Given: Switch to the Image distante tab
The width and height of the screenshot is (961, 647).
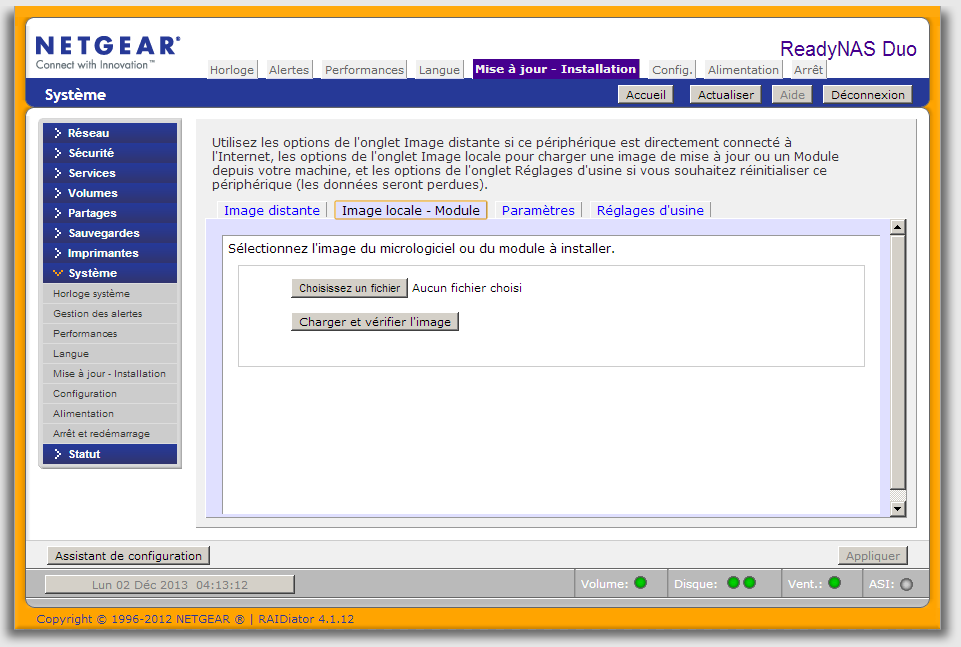Looking at the screenshot, I should pyautogui.click(x=271, y=210).
